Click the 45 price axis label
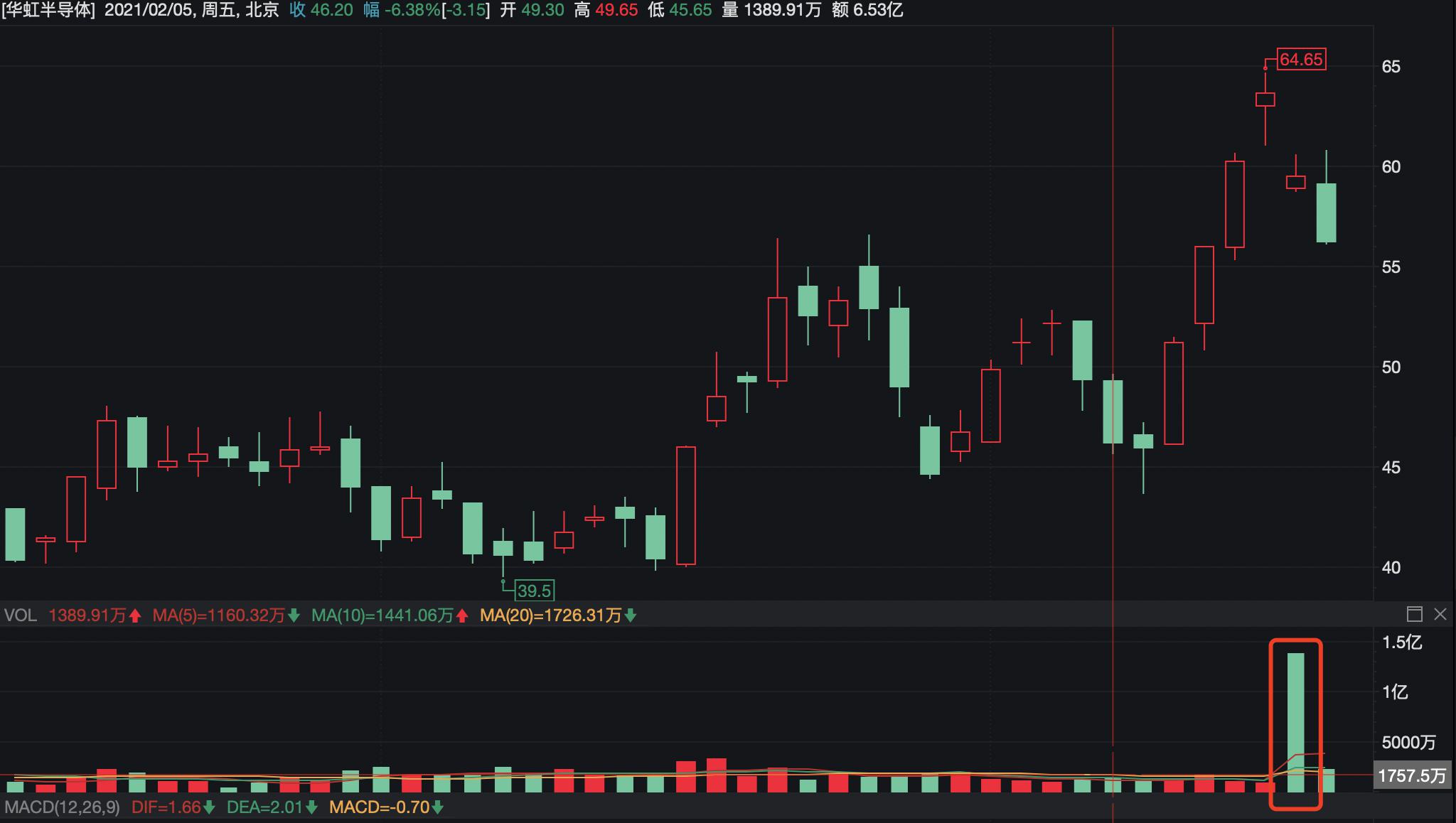The width and height of the screenshot is (1456, 823). [x=1391, y=468]
